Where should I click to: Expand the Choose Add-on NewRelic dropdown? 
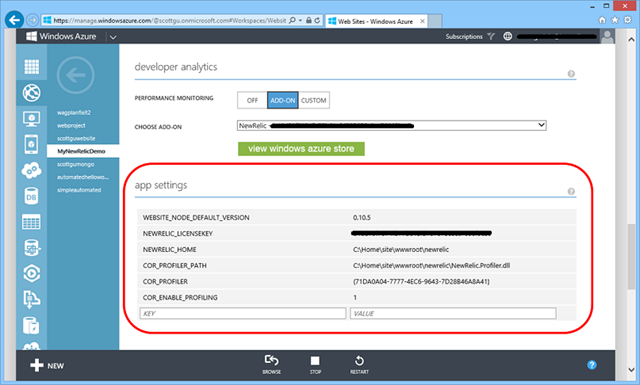click(391, 125)
